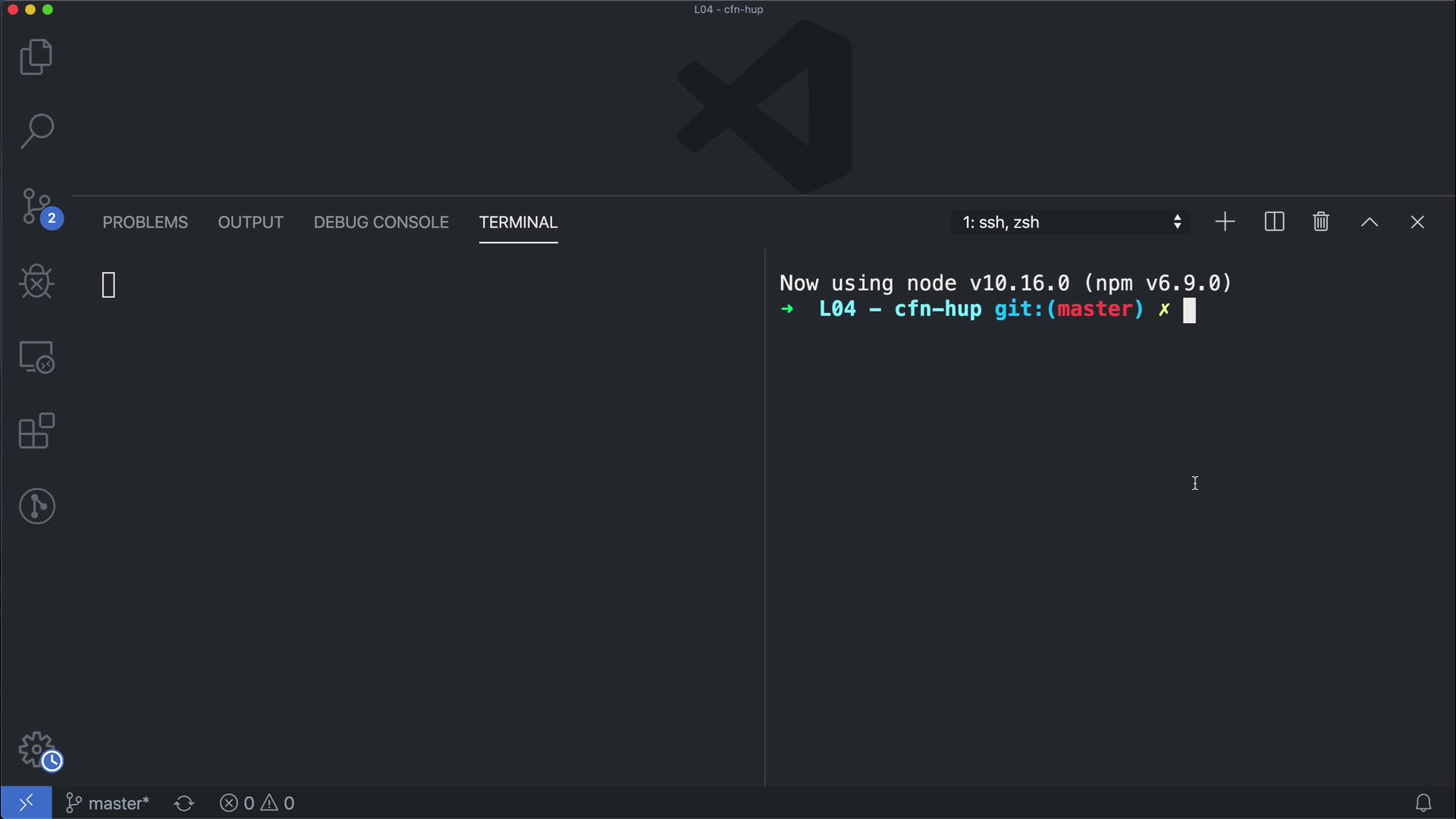Switch to the OUTPUT tab
The width and height of the screenshot is (1456, 819).
(x=250, y=222)
